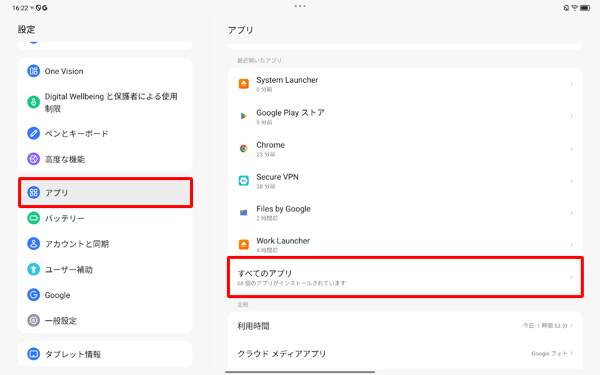Tap the 今日: 1 時間 53 分 value
Image resolution: width=600 pixels, height=375 pixels.
[545, 326]
